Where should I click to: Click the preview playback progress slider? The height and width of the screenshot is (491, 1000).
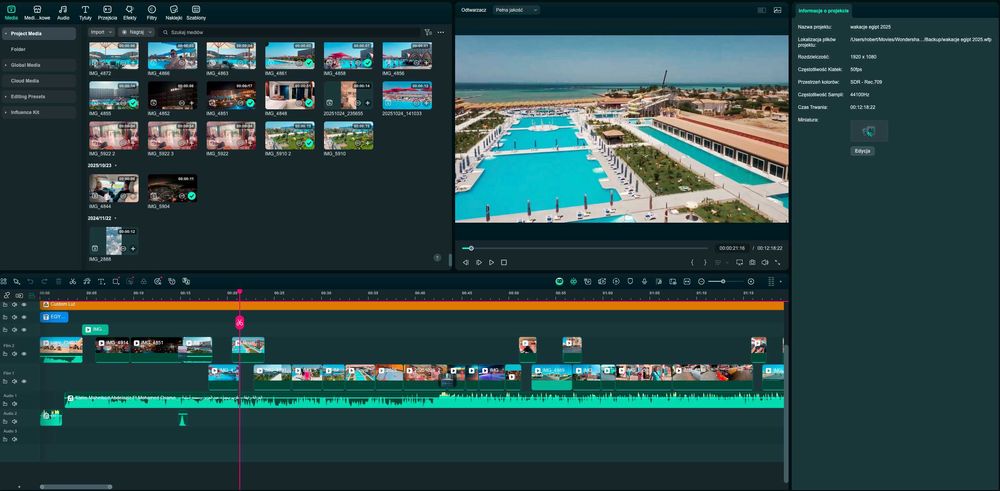point(585,248)
